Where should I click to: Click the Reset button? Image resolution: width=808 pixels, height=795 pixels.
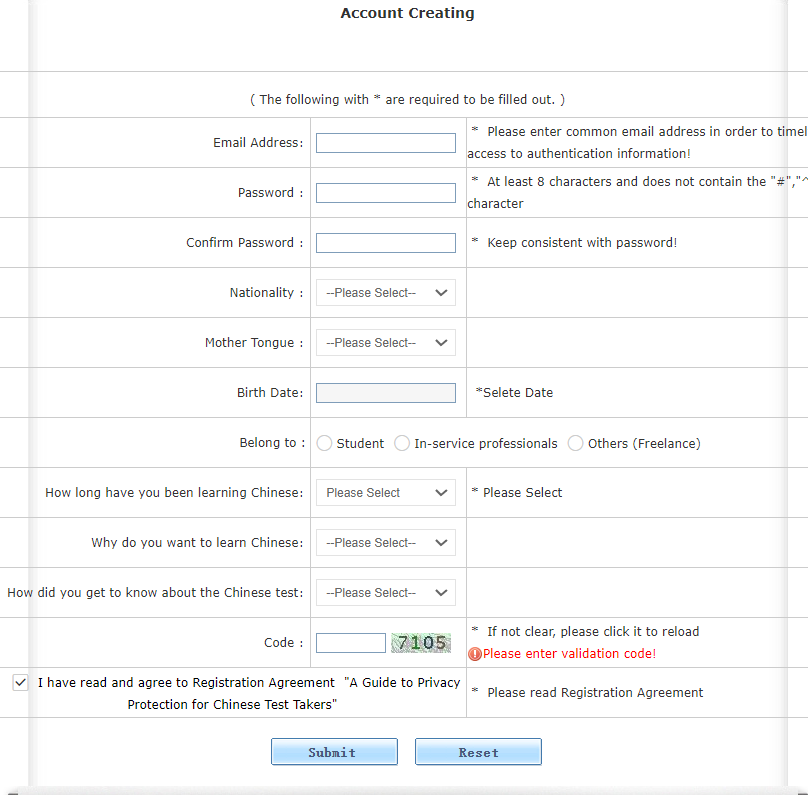point(478,752)
